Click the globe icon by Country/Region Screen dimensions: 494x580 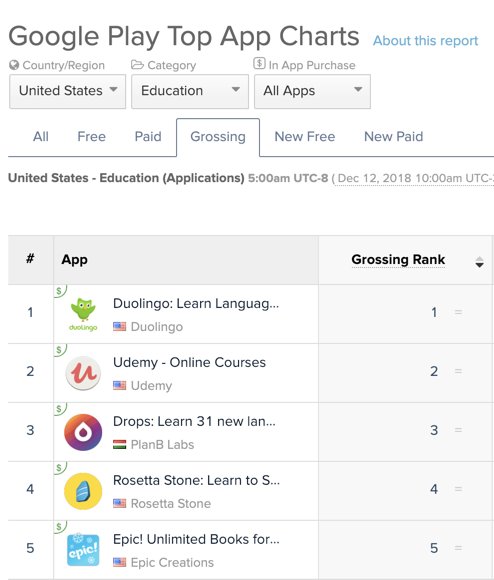click(14, 65)
